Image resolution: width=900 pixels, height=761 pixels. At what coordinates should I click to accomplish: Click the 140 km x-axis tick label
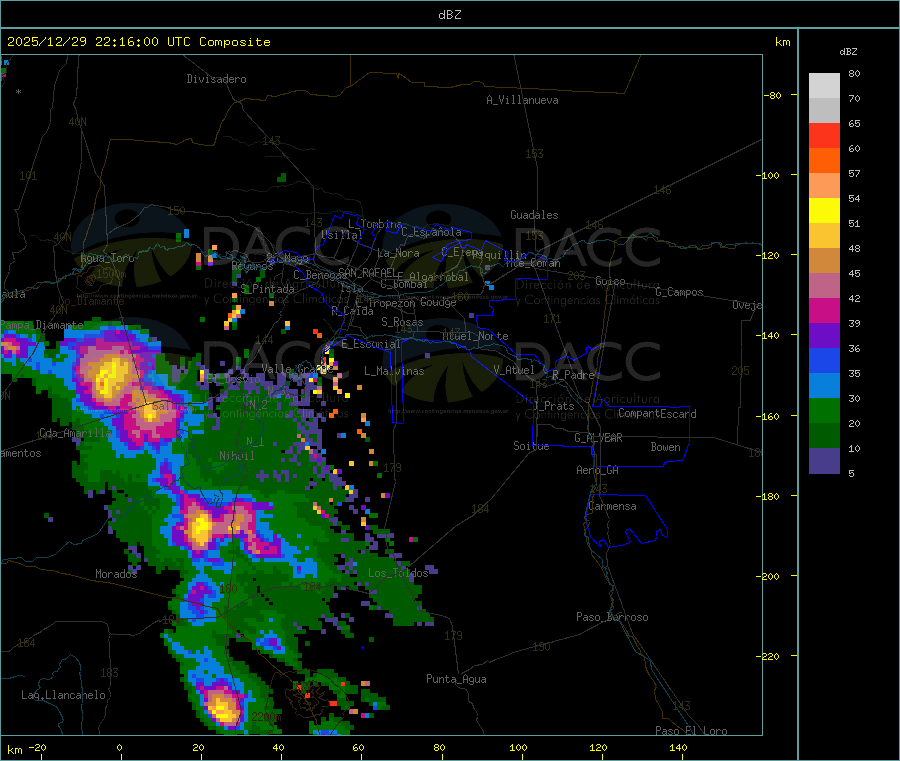coord(678,747)
